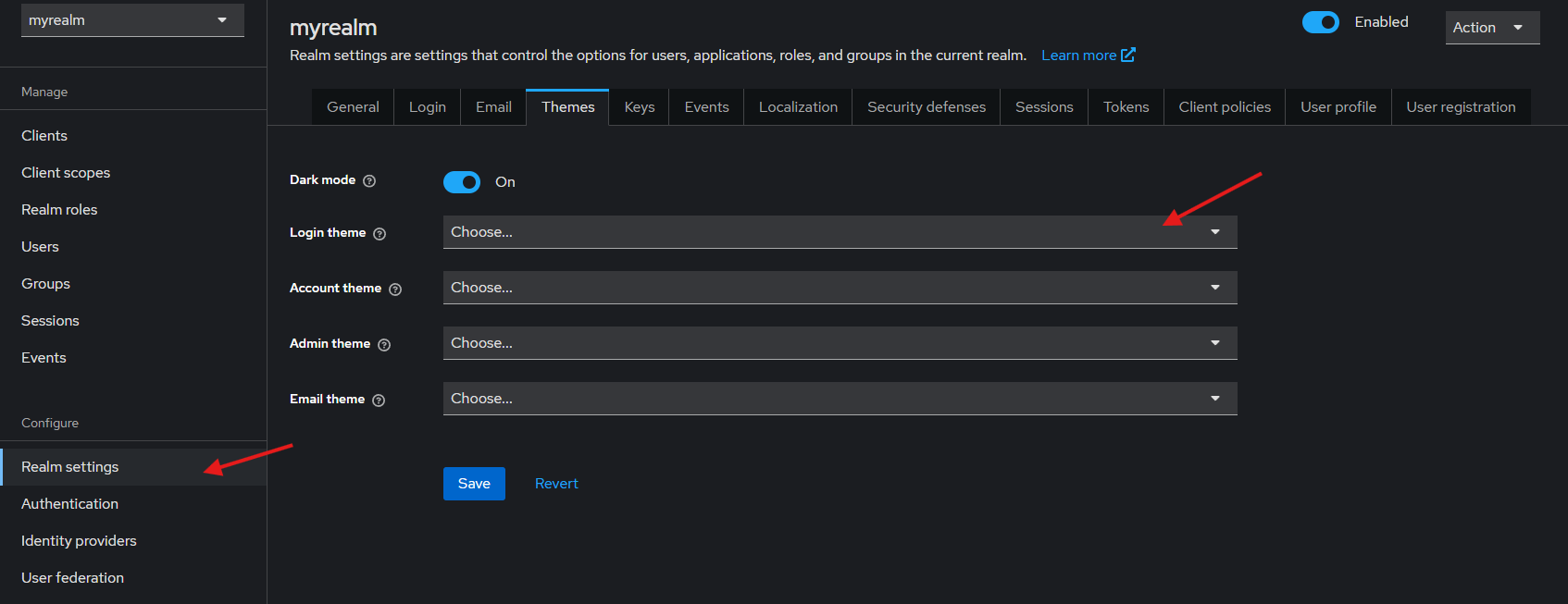Click the Login theme help icon
The image size is (1568, 604).
380,234
